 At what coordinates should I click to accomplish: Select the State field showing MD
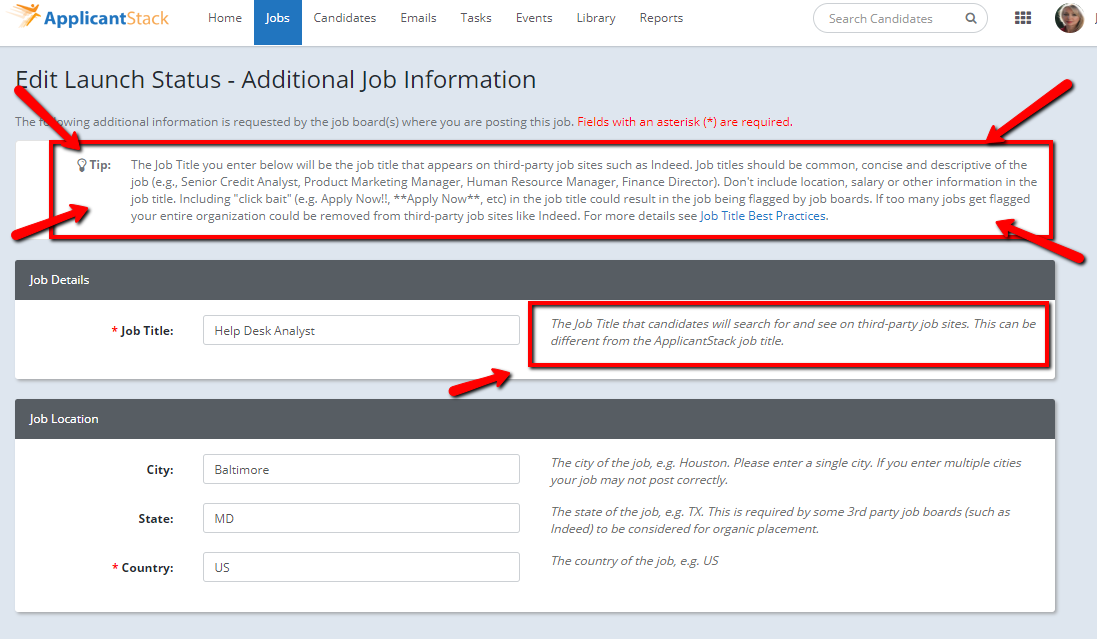[x=361, y=518]
